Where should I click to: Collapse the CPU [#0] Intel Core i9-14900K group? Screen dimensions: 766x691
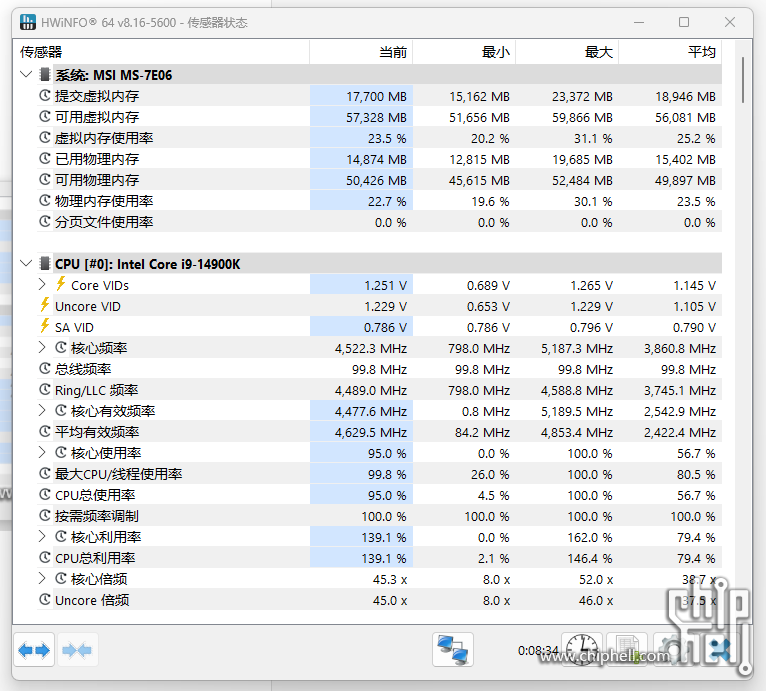[26, 263]
